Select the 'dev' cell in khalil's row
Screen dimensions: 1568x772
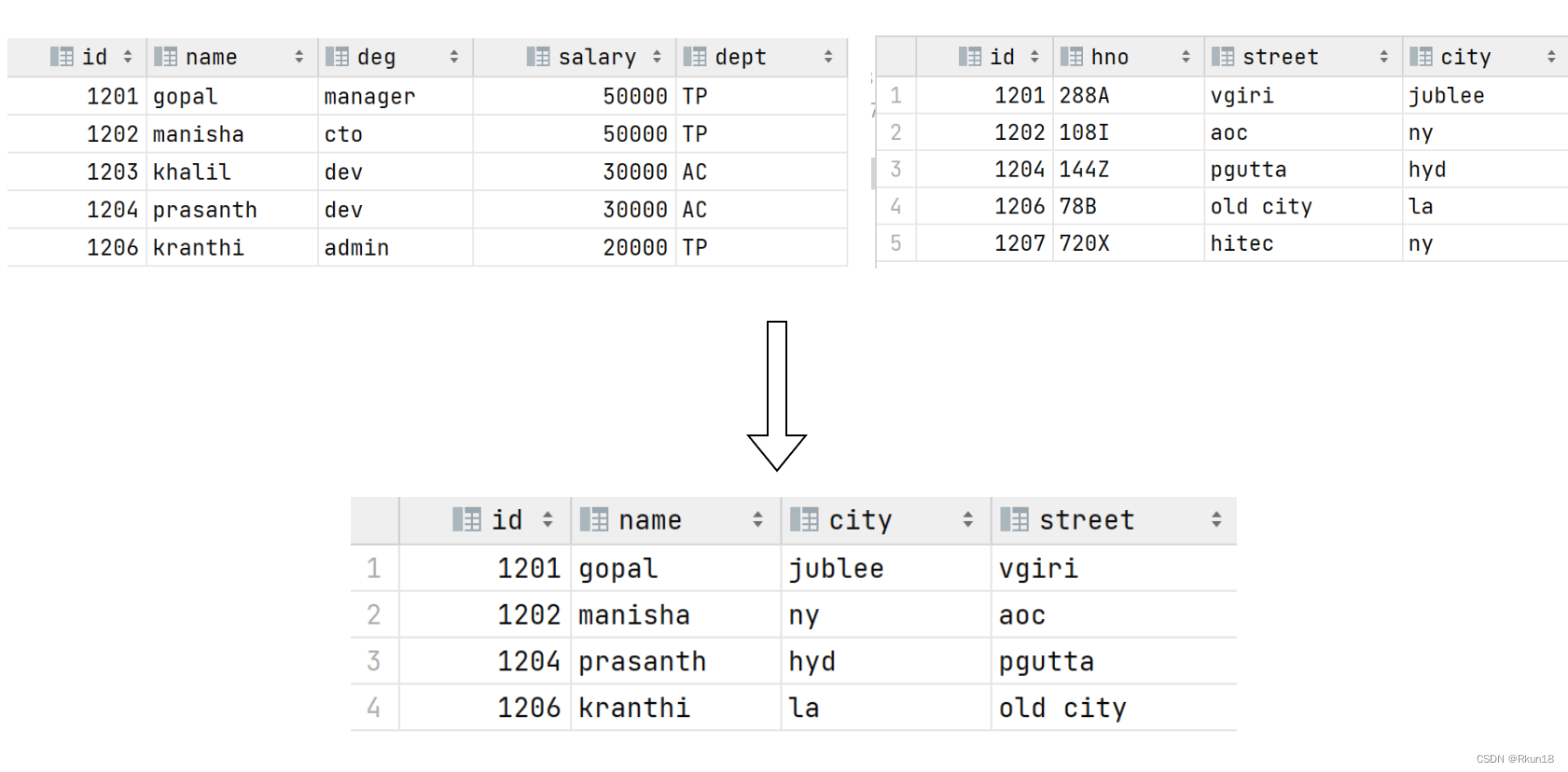point(395,172)
